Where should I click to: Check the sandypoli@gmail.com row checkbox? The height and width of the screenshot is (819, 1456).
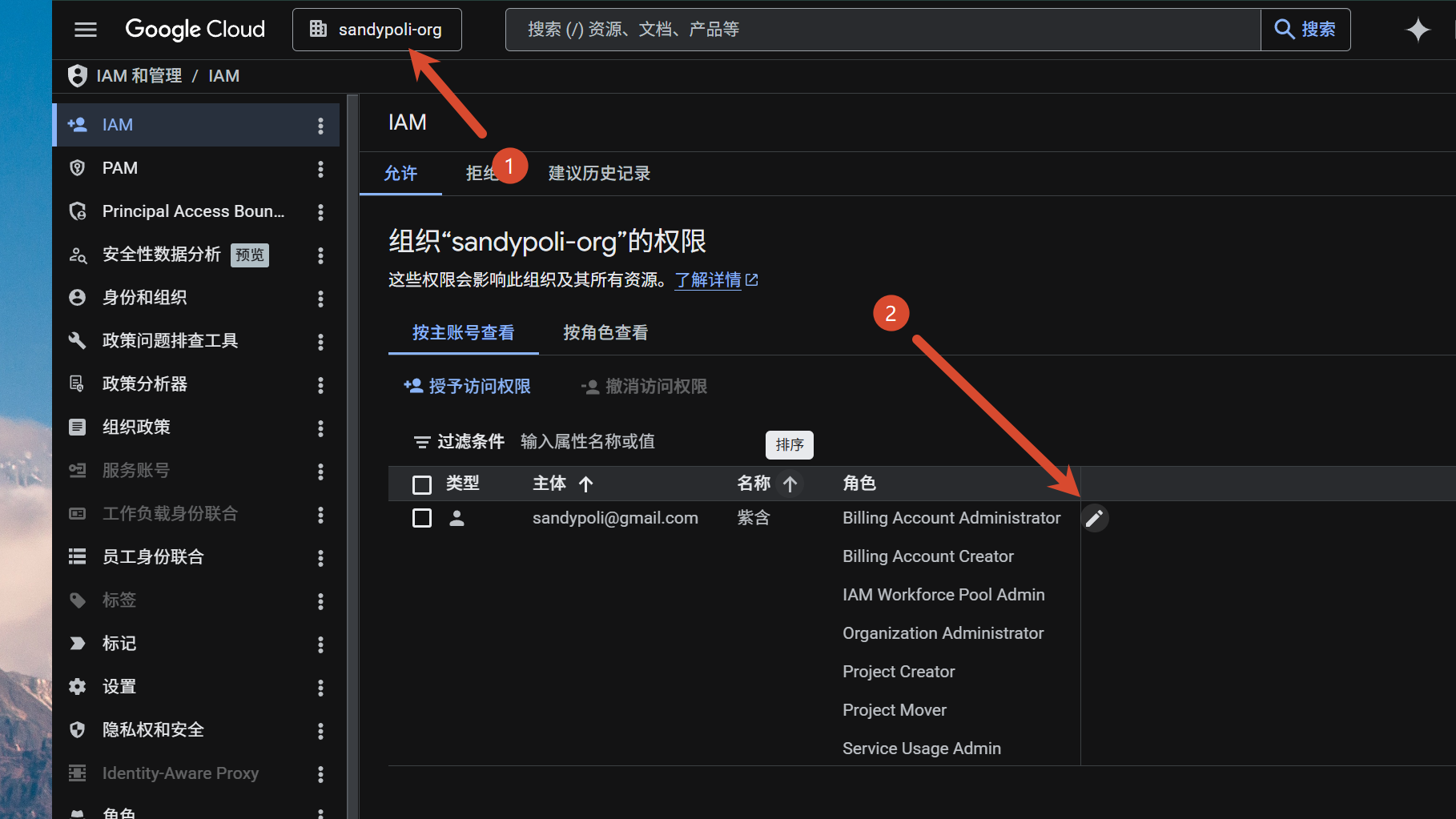pos(422,518)
